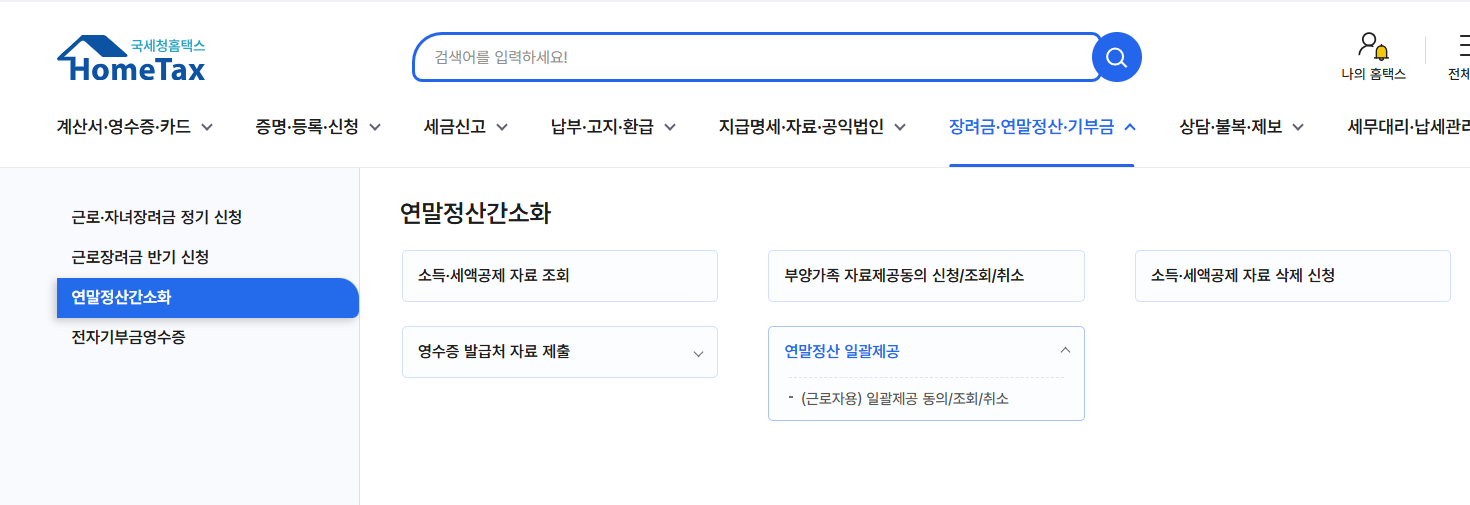Click 연말정산 일괄제공 heading
Screen dimensions: 1470x505
pyautogui.click(x=841, y=351)
